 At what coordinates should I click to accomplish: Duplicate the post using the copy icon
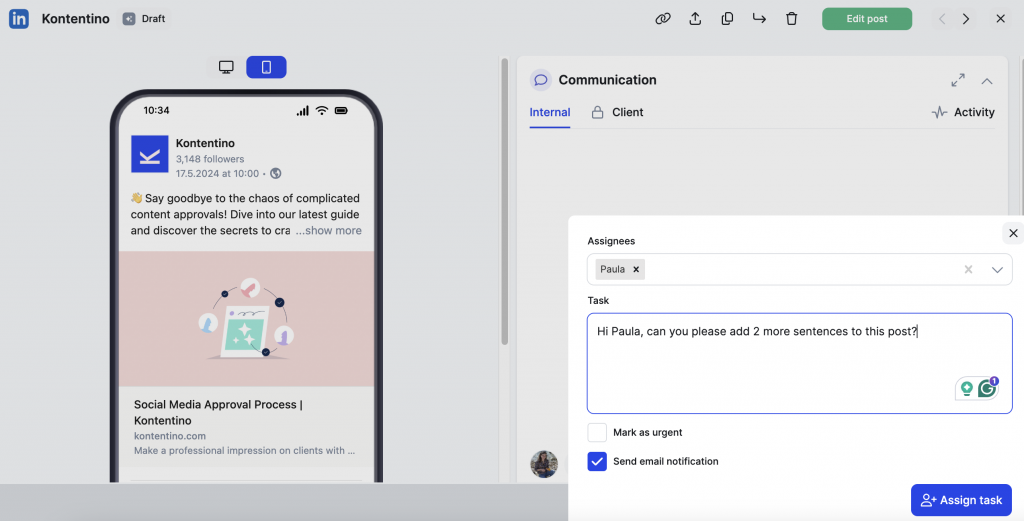pyautogui.click(x=727, y=19)
